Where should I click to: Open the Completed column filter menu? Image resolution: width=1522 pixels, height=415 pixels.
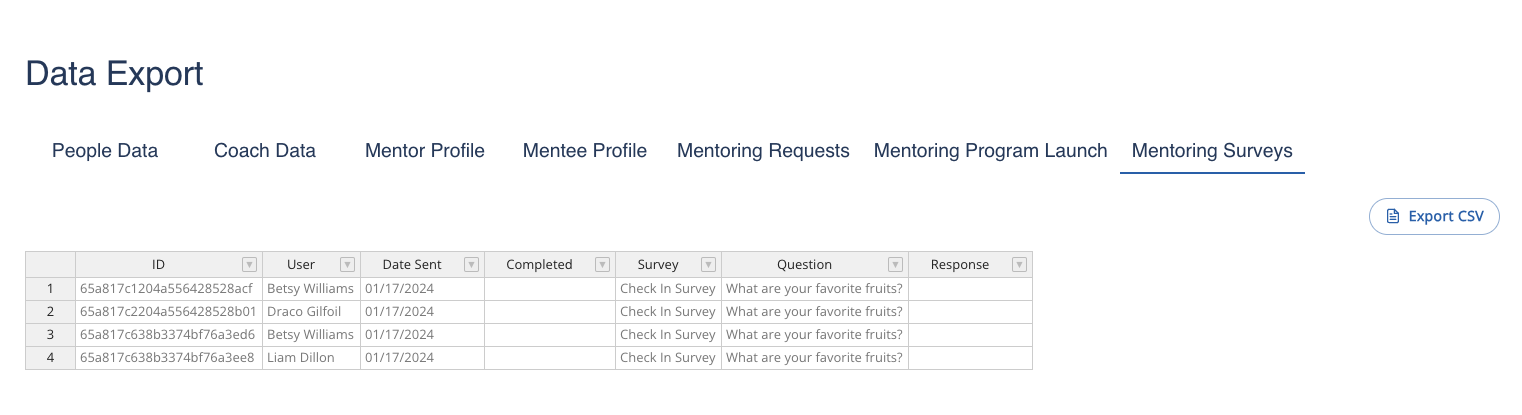[x=602, y=265]
